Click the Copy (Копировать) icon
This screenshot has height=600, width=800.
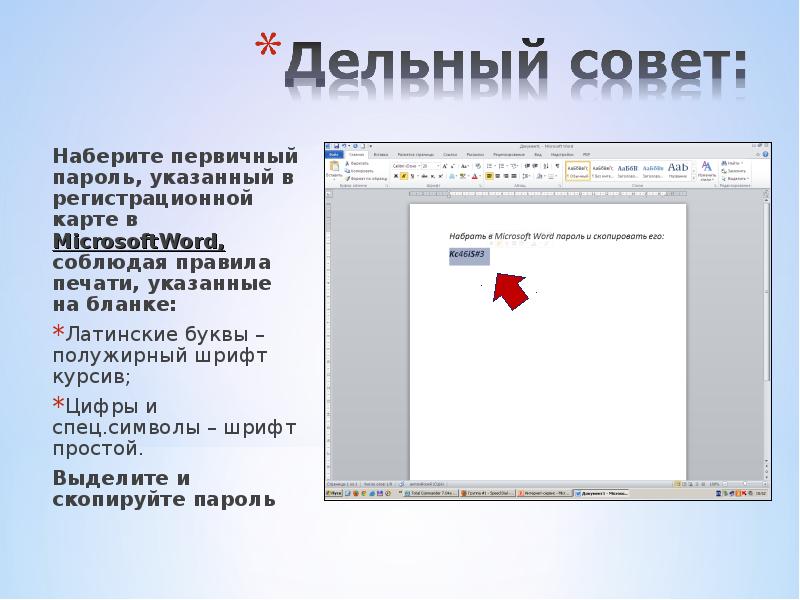(347, 171)
